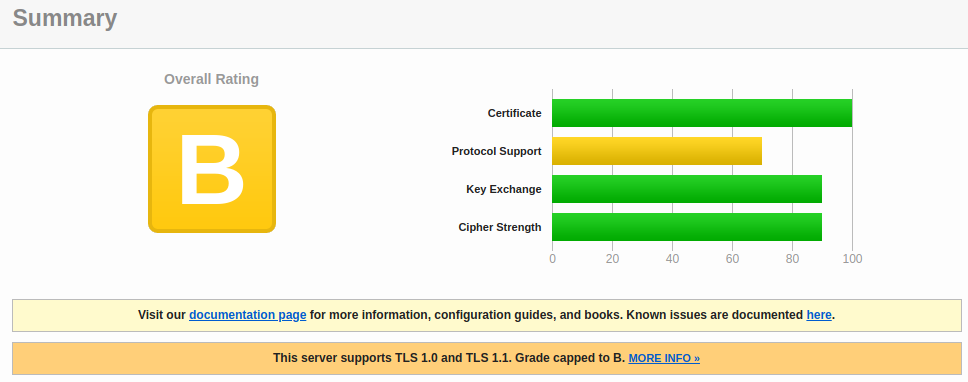968x382 pixels.
Task: Click the 40 axis tick label
Action: (672, 259)
